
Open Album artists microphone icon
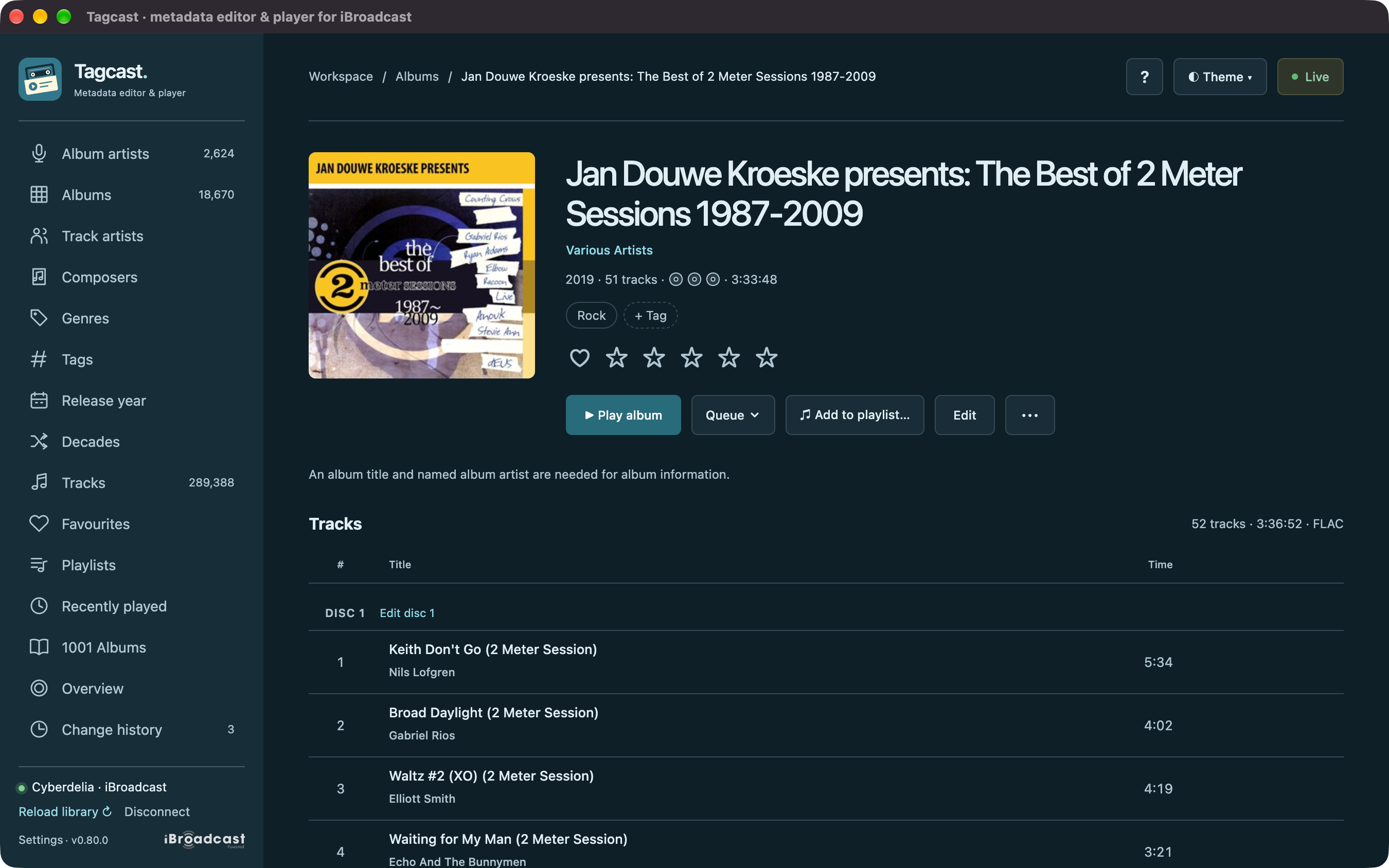tap(39, 153)
